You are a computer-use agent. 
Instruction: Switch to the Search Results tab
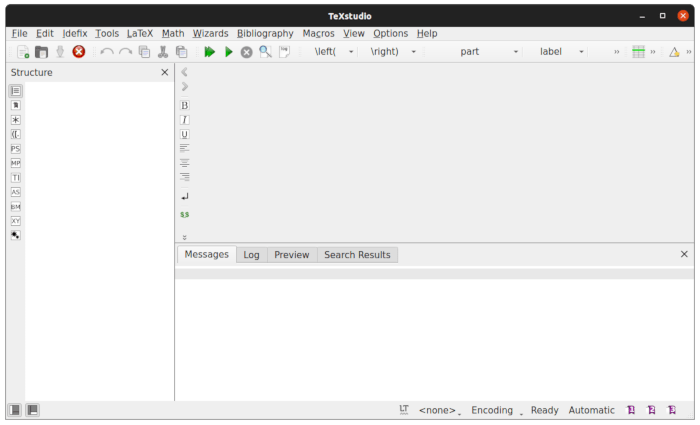click(x=357, y=255)
